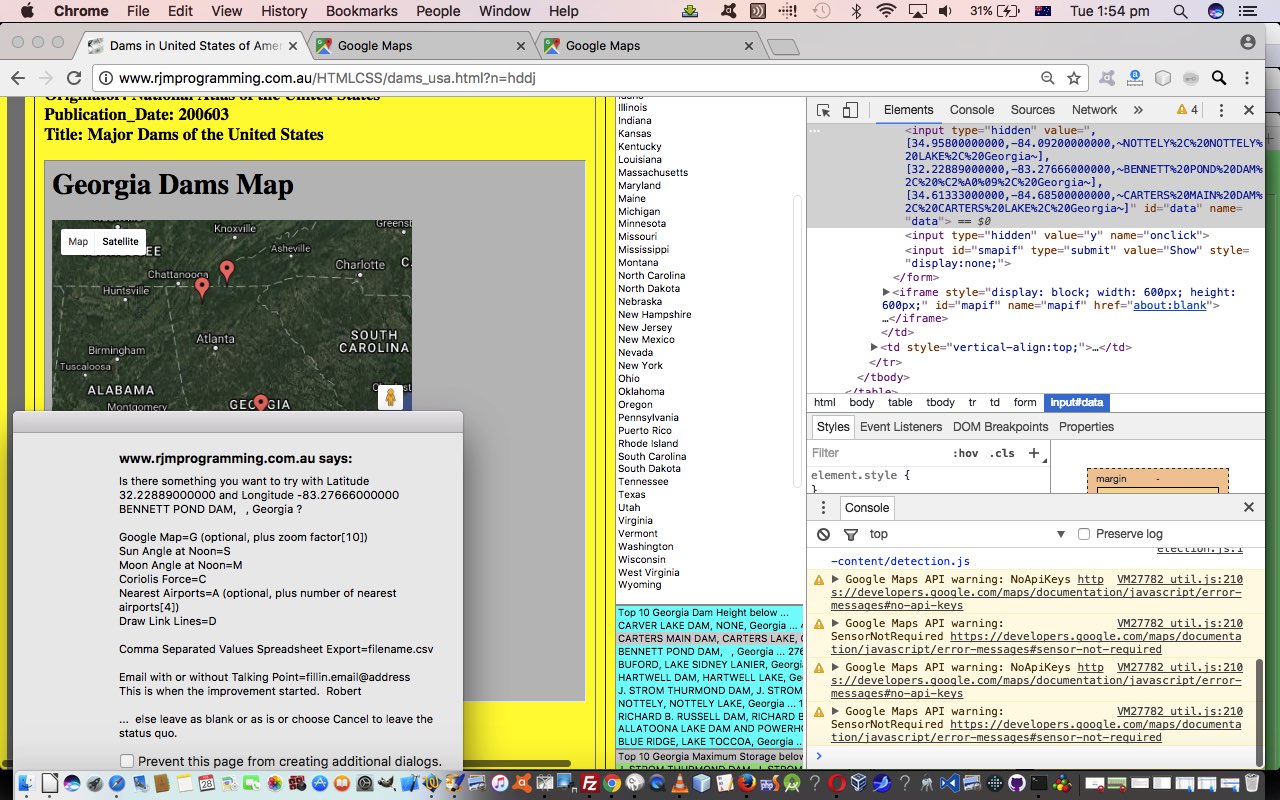Click the state list vertical scrollbar
This screenshot has width=1280, height=800.
797,340
